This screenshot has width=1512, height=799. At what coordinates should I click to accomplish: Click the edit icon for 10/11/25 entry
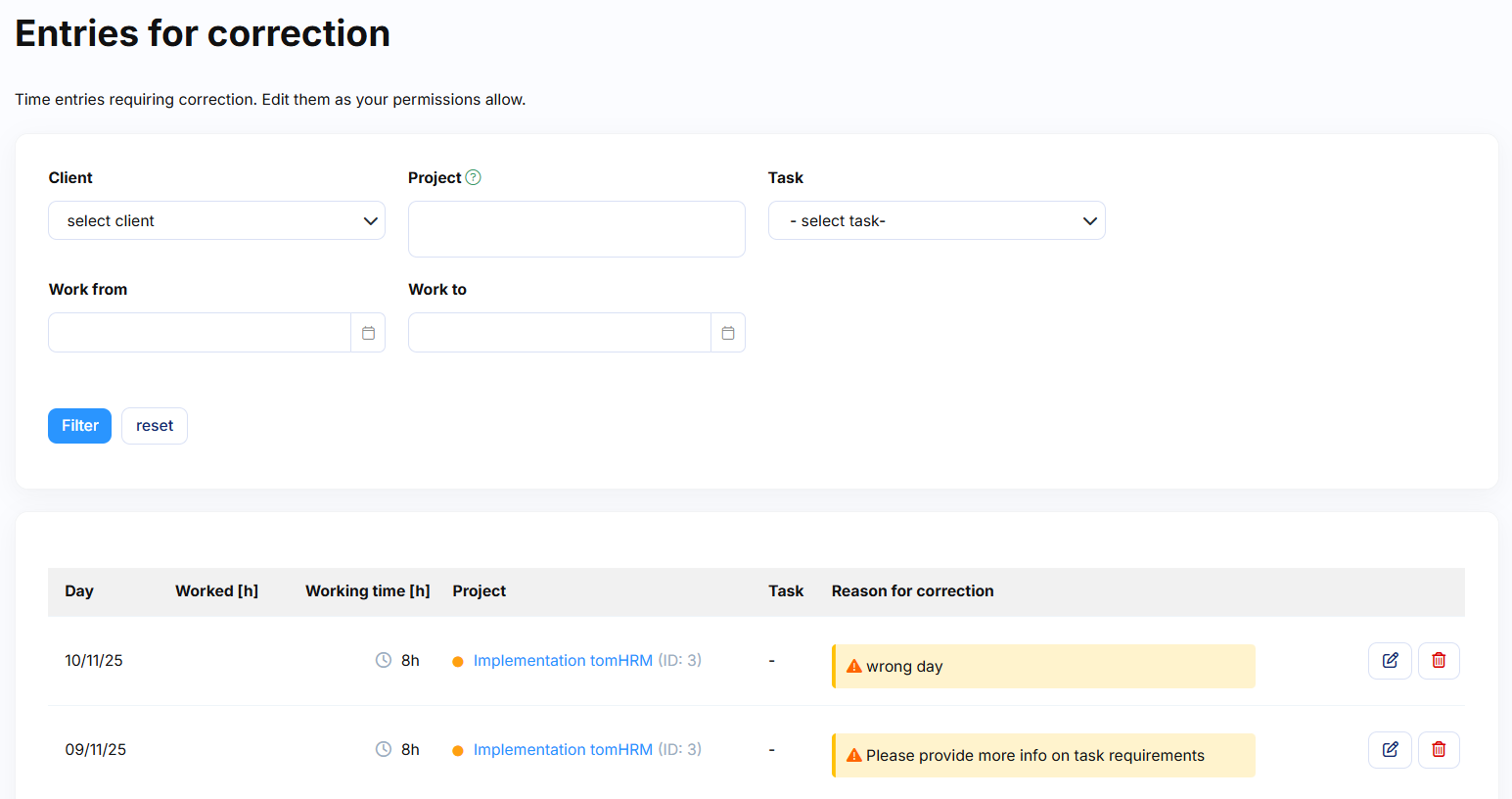point(1390,661)
